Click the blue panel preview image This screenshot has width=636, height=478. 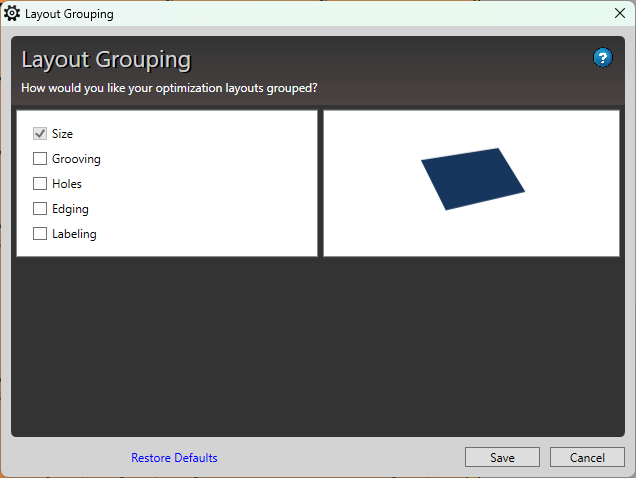(473, 179)
